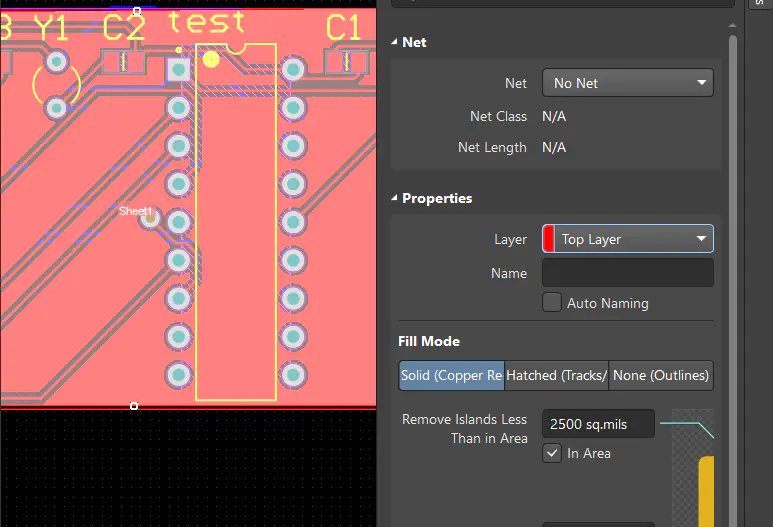Select the C2 capacitor footprint
This screenshot has height=527, width=773.
click(123, 63)
